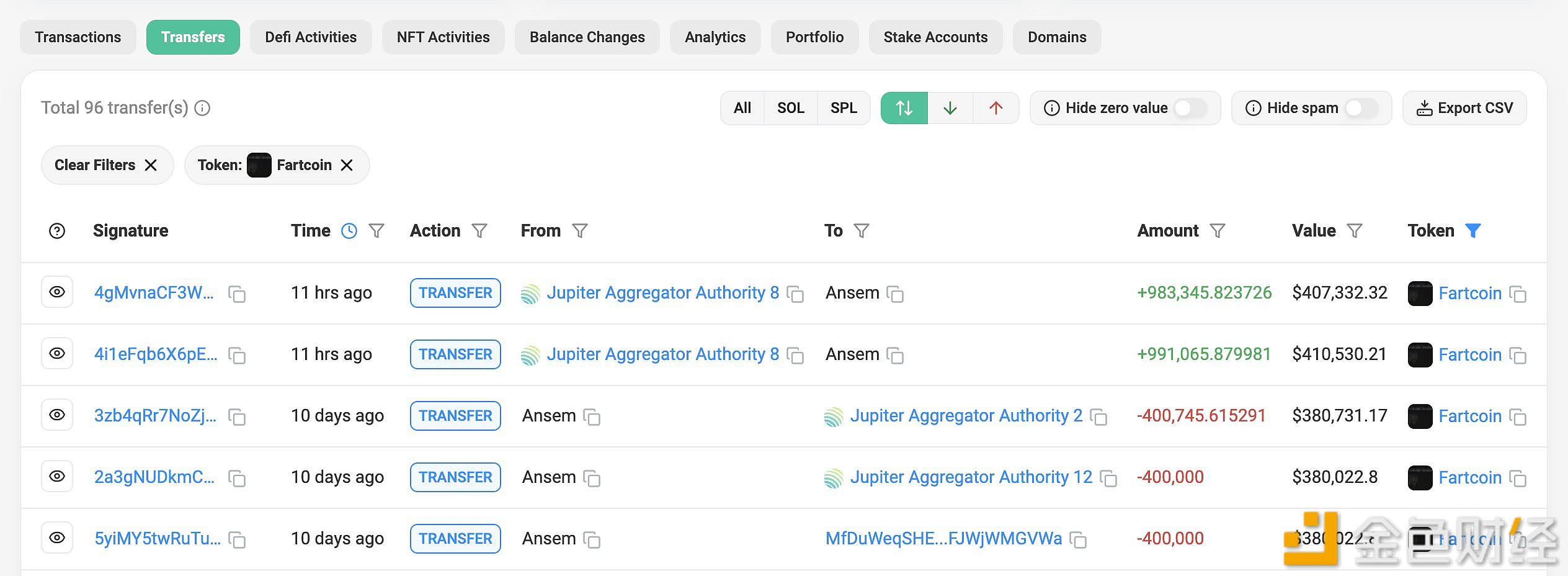This screenshot has height=576, width=1568.
Task: Copy Ansem address in 4gMvnaCF3W row
Action: coord(895,294)
